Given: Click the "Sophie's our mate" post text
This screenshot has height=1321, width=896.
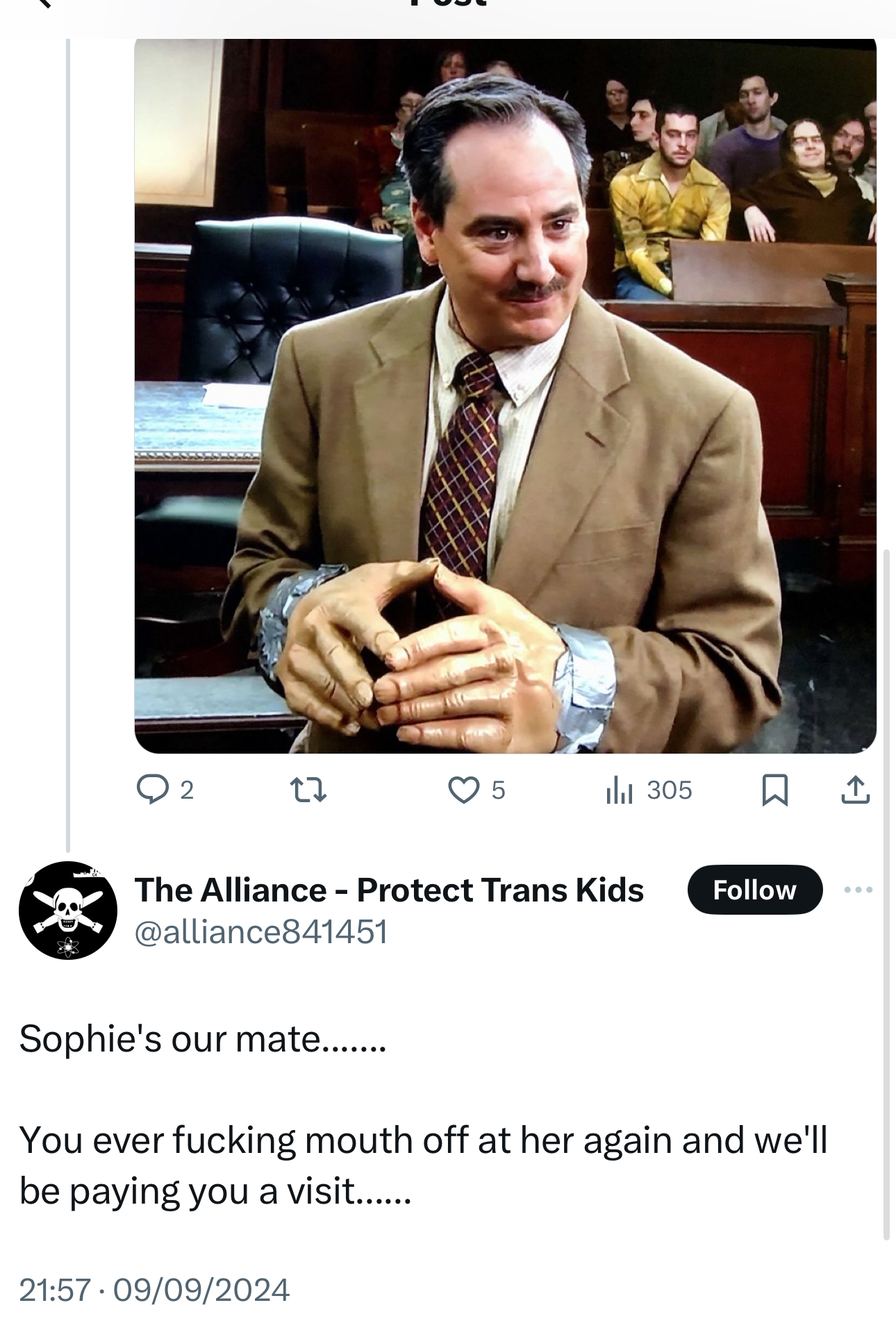Looking at the screenshot, I should tap(201, 1039).
